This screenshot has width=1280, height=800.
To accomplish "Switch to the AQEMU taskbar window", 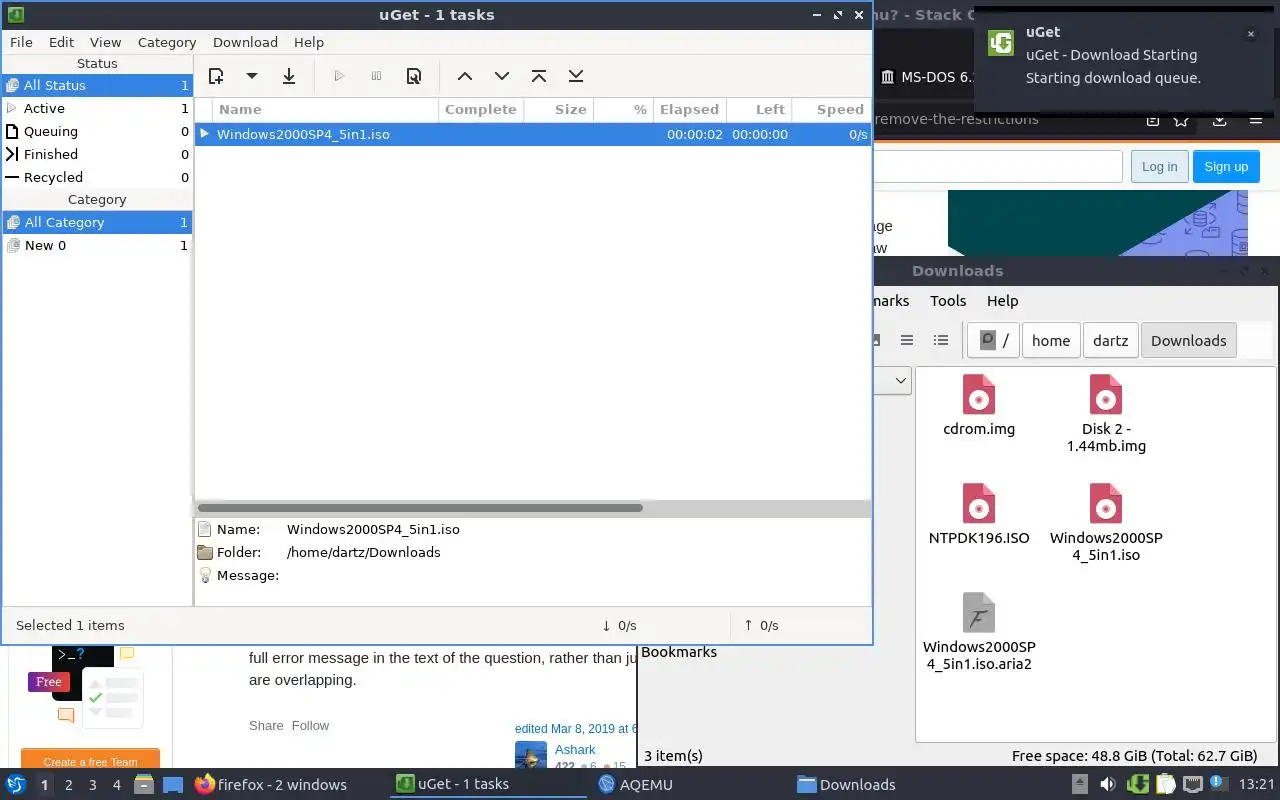I will pyautogui.click(x=635, y=784).
